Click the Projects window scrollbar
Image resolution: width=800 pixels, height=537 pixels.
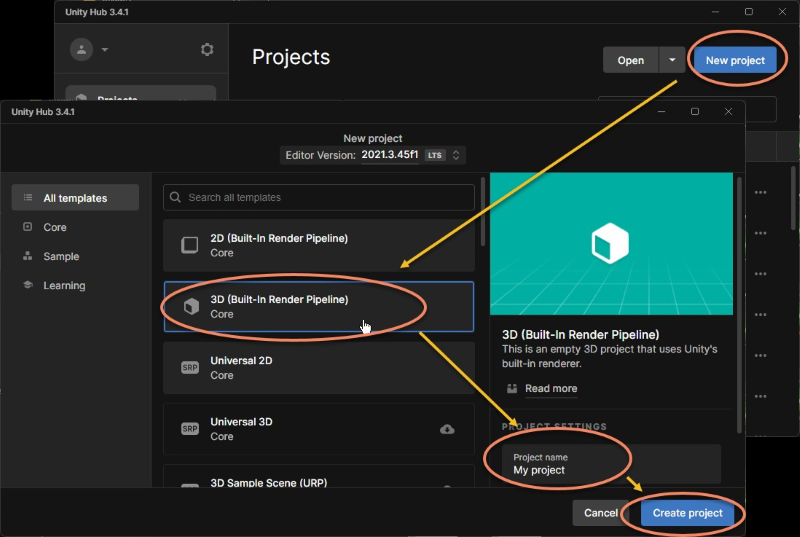click(x=793, y=198)
